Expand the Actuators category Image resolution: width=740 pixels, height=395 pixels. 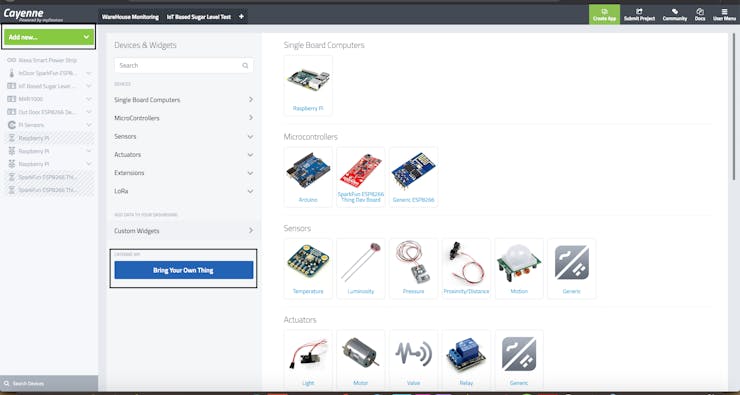tap(184, 155)
